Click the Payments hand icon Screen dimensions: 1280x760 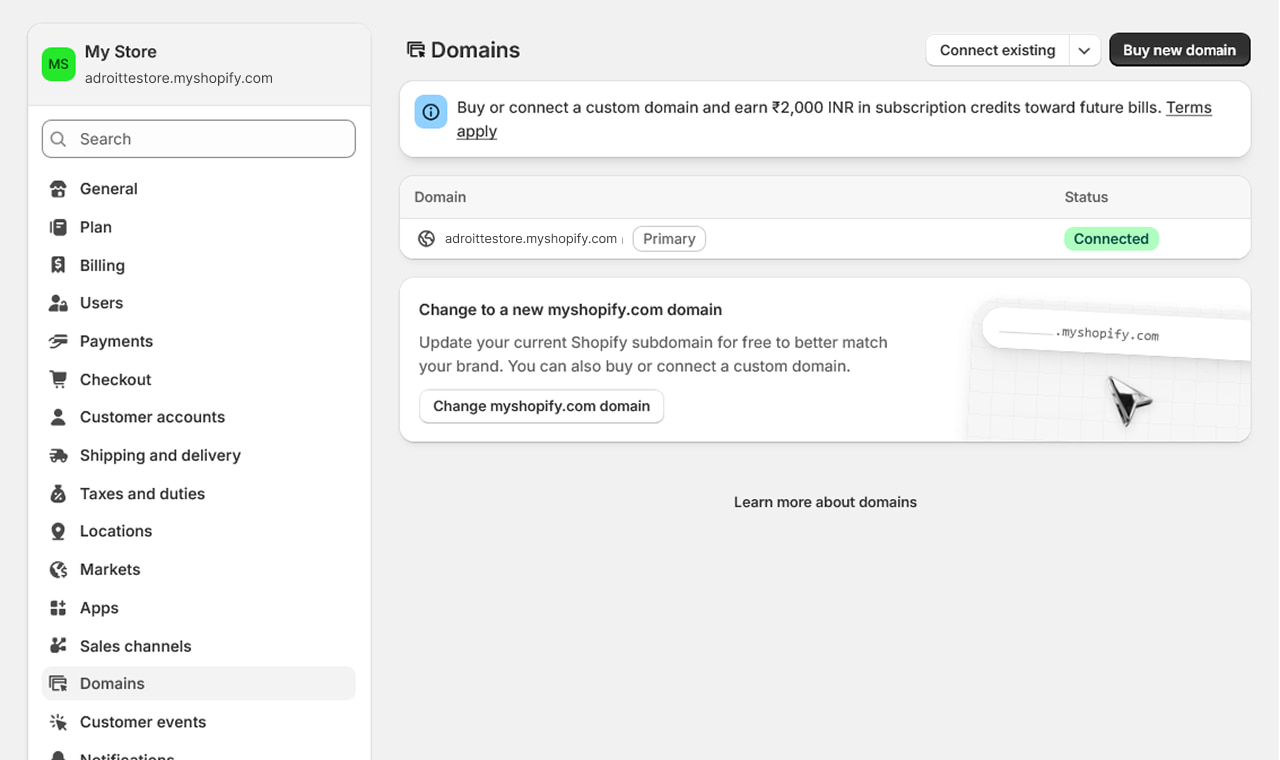click(x=58, y=341)
